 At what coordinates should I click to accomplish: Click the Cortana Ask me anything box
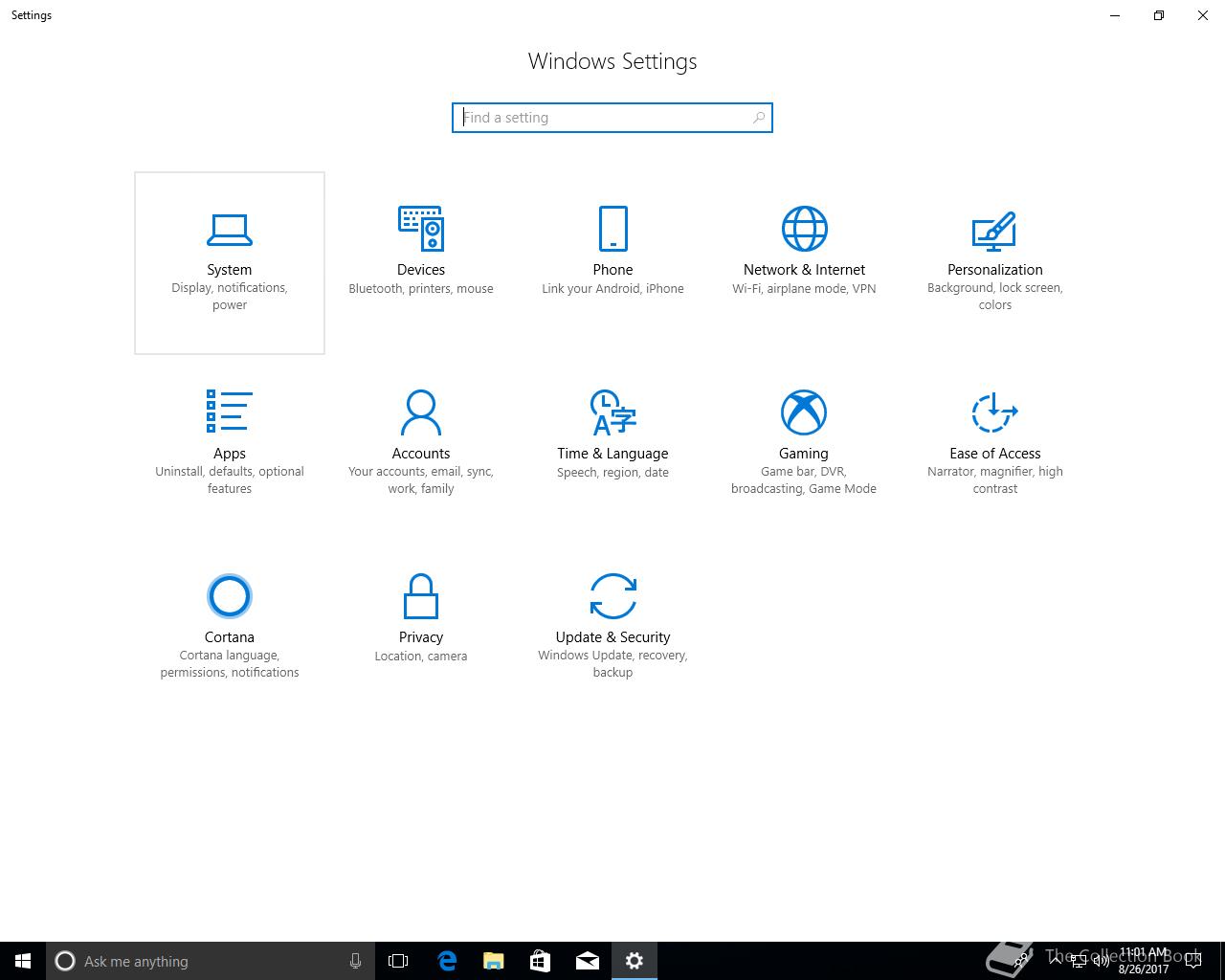pyautogui.click(x=210, y=961)
